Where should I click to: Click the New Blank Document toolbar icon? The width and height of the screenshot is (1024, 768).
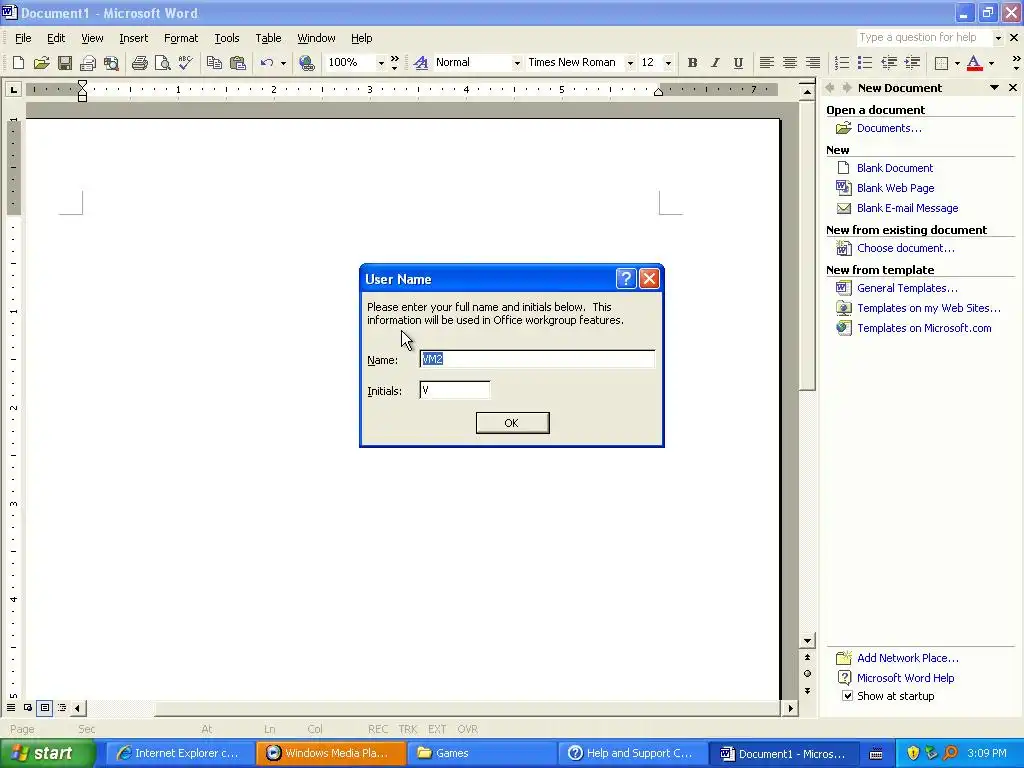pos(18,63)
